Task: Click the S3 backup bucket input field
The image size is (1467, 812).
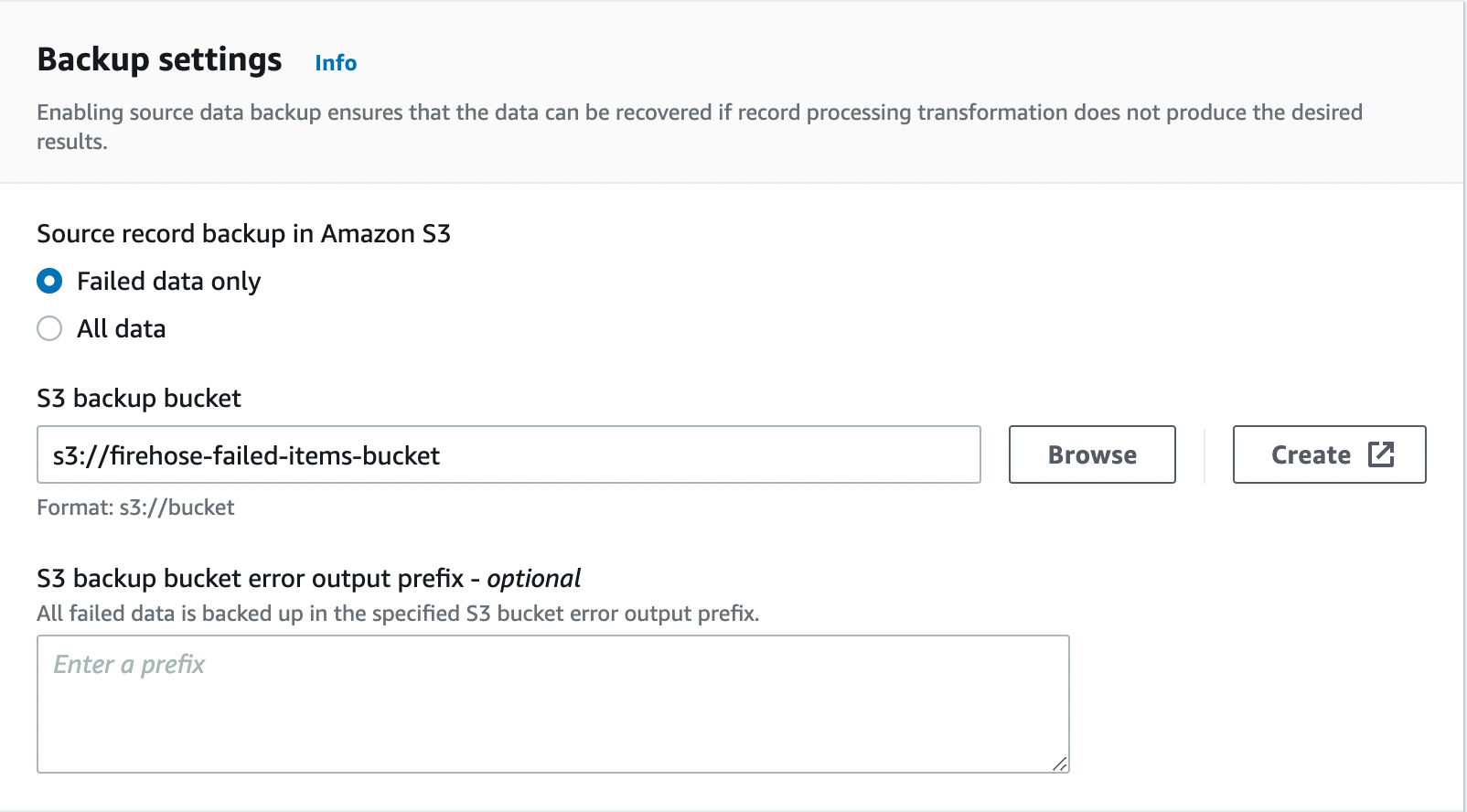Action: click(508, 454)
